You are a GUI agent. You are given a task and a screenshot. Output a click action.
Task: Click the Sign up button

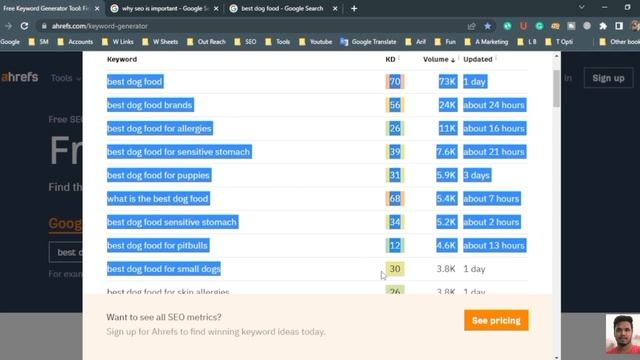[x=608, y=78]
